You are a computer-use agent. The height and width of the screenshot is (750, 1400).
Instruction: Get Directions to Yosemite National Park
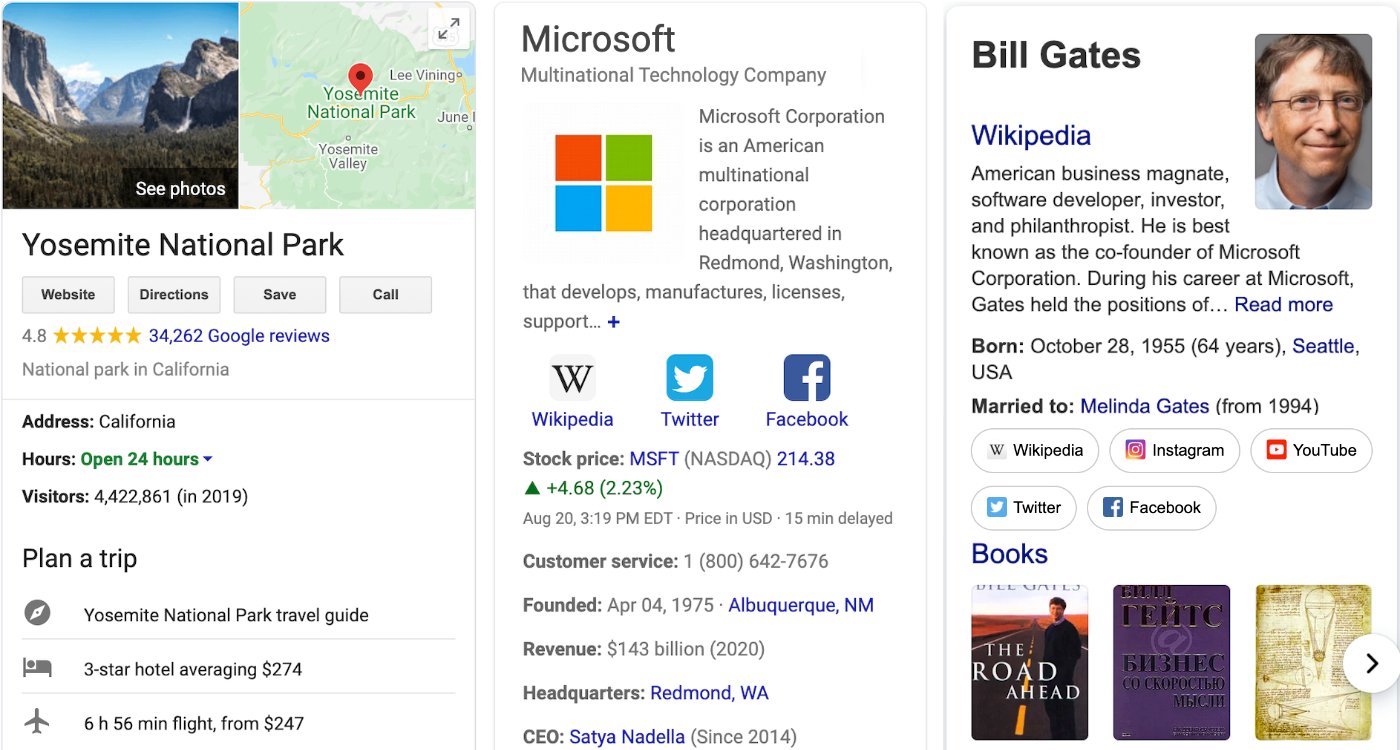click(174, 294)
